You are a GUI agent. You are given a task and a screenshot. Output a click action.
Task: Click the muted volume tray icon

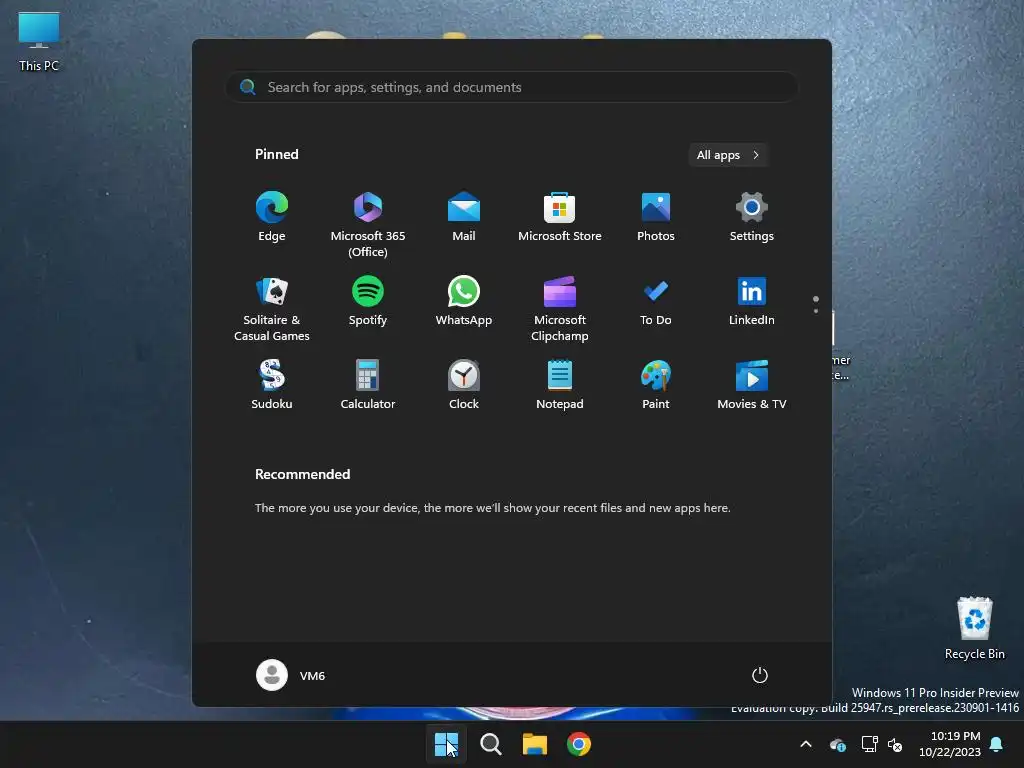(895, 744)
